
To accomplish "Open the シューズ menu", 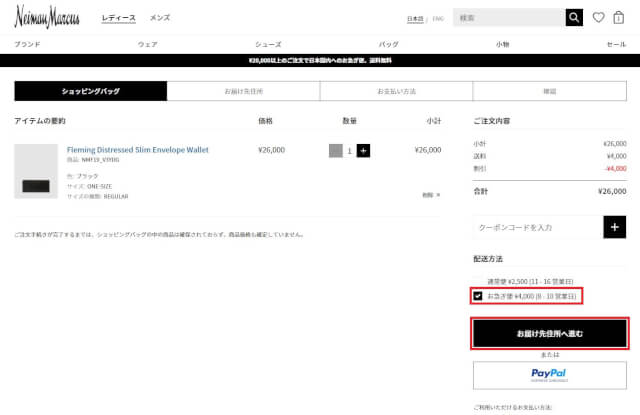I will click(x=268, y=44).
